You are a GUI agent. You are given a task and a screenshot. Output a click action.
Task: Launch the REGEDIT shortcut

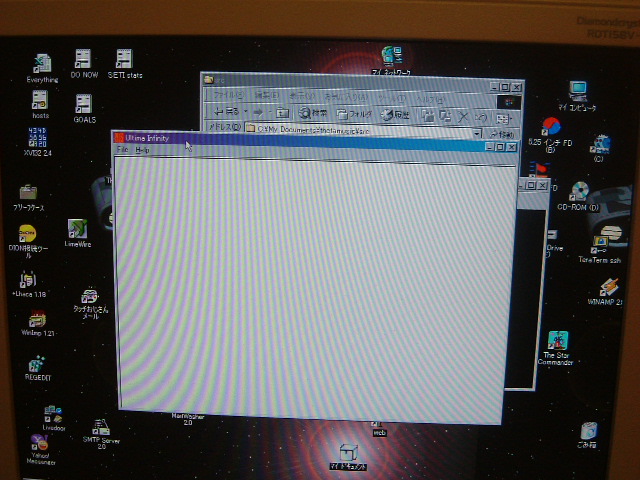click(37, 364)
